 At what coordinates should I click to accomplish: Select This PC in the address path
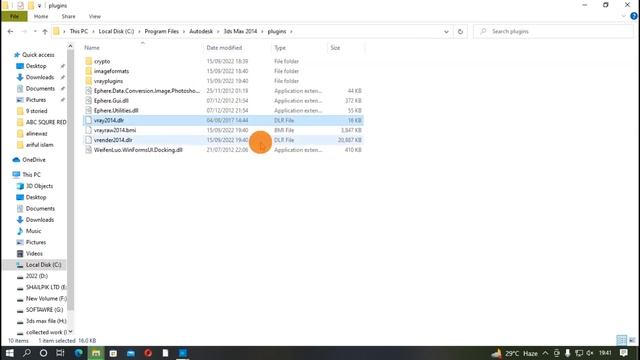tap(78, 31)
